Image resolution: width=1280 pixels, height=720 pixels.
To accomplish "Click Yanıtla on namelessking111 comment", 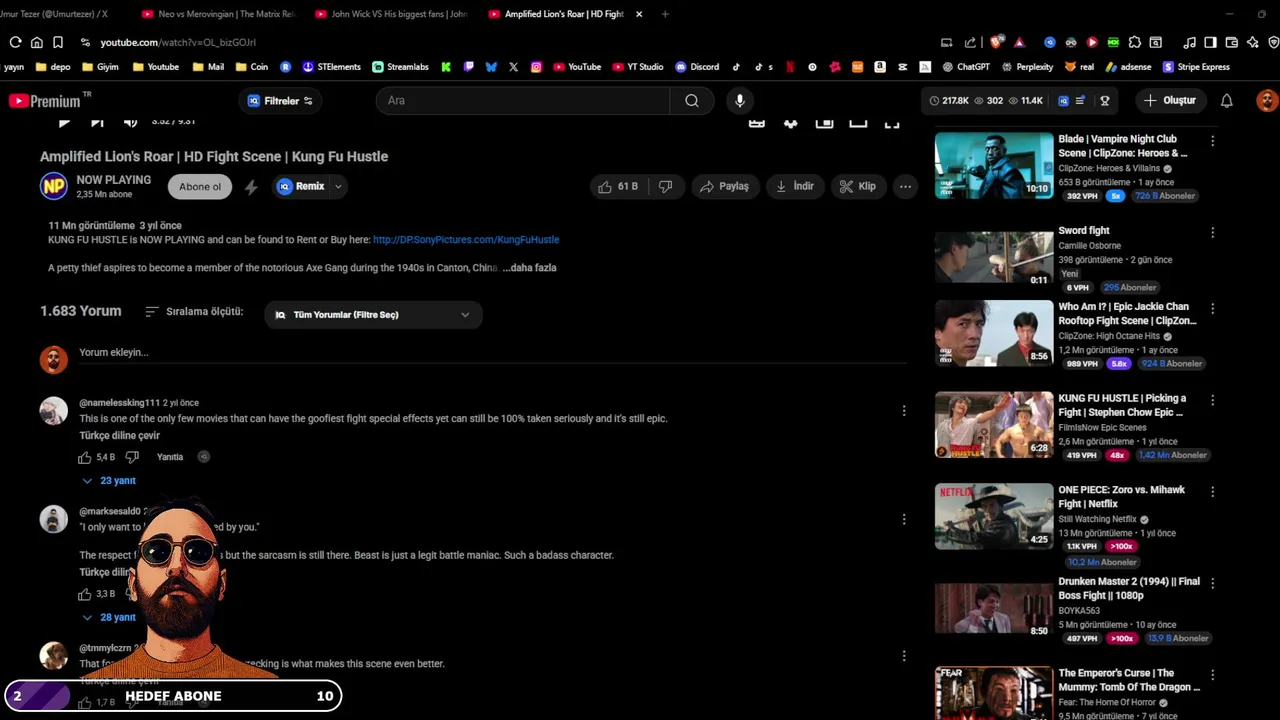I will point(170,457).
